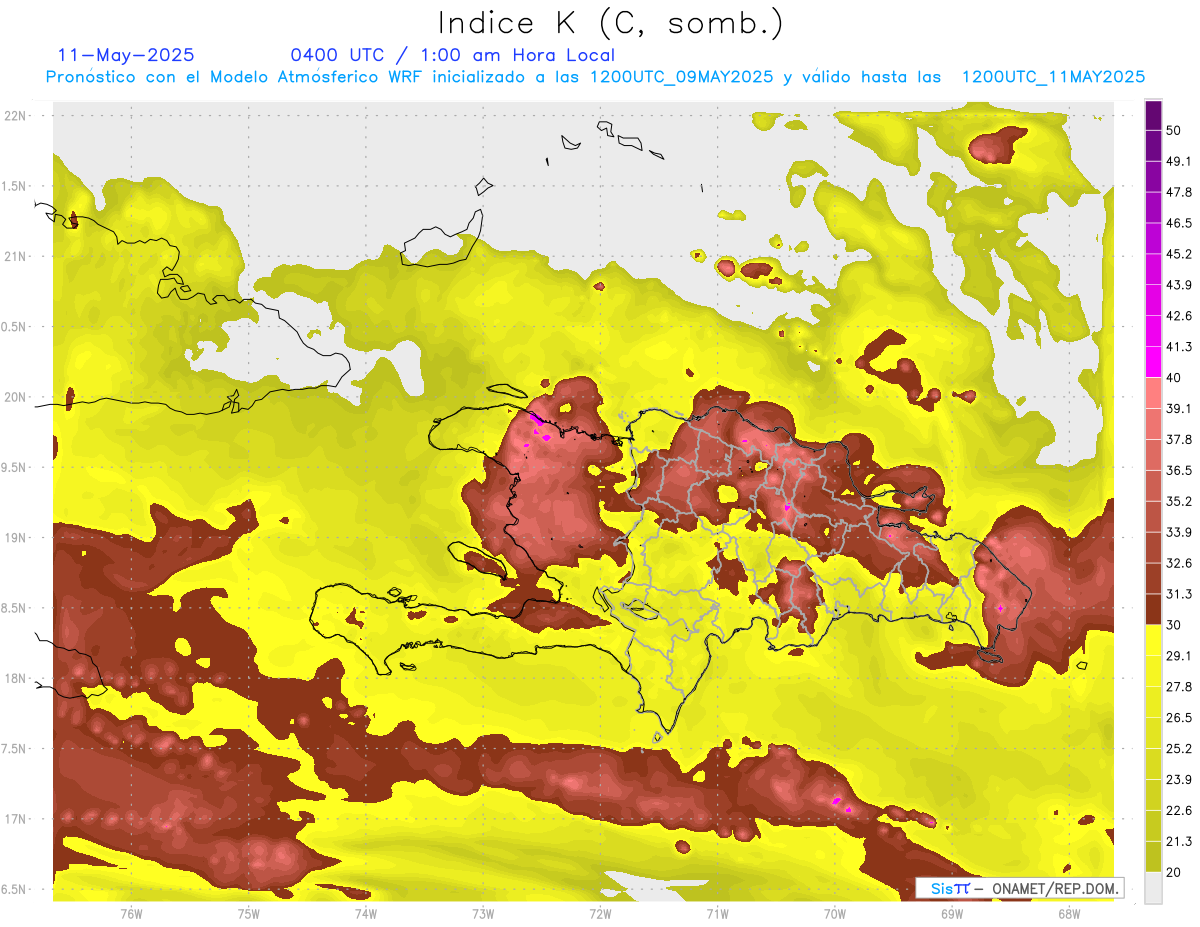This screenshot has height=927, width=1200.
Task: Click the "22N" latitude label
Action: (16, 116)
